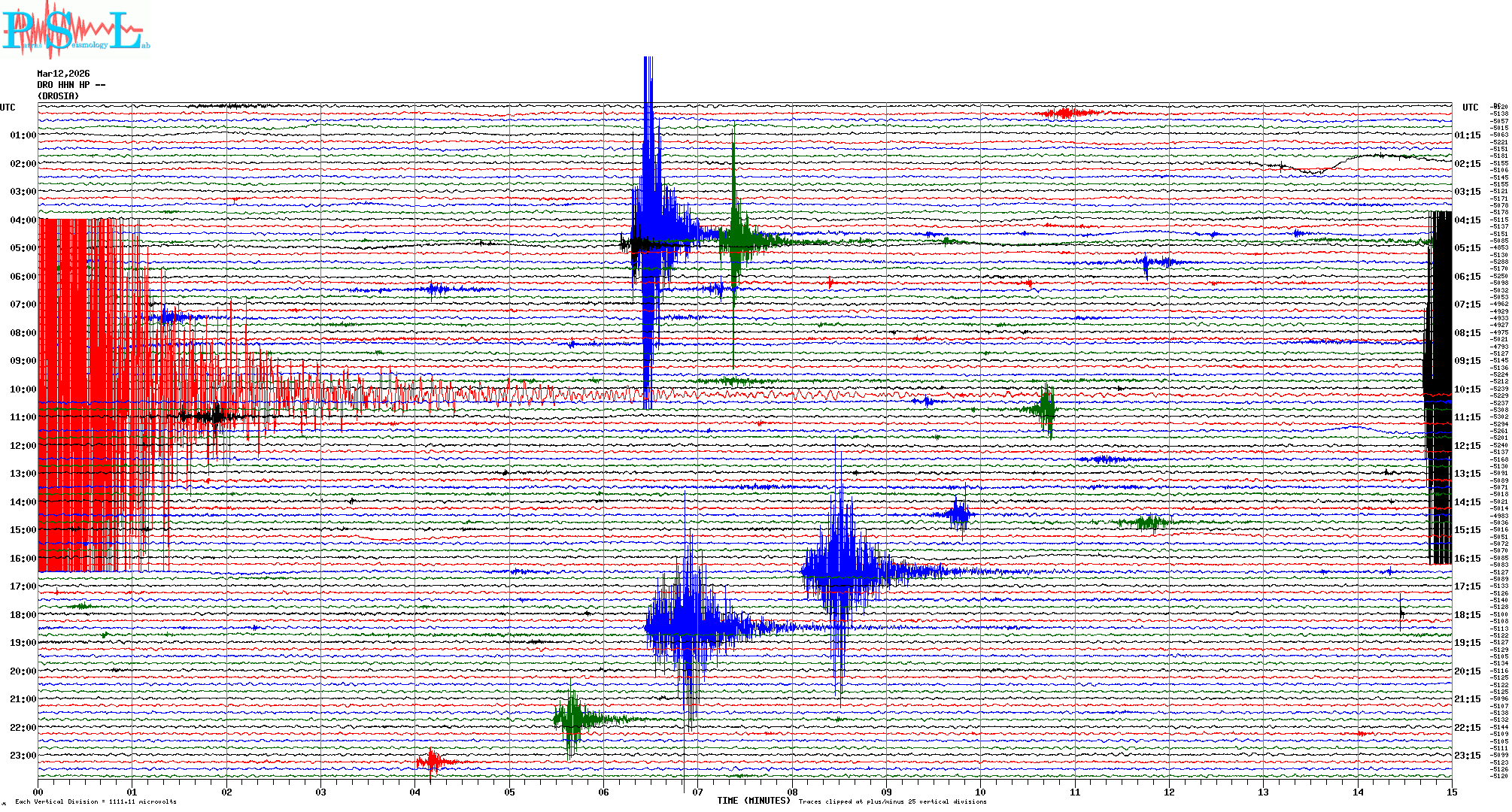Image resolution: width=1512 pixels, height=812 pixels.
Task: Click the right UTC axis label
Action: pyautogui.click(x=1470, y=108)
